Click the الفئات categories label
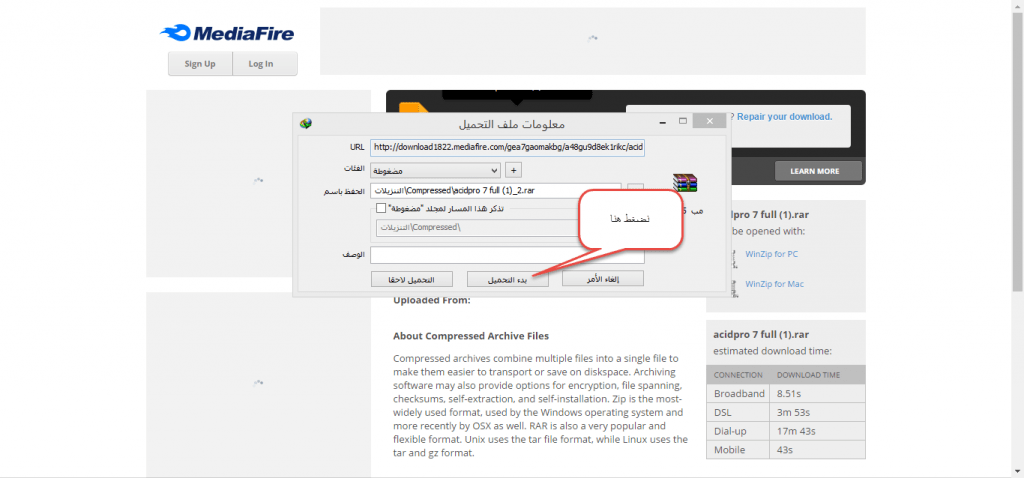 click(353, 168)
